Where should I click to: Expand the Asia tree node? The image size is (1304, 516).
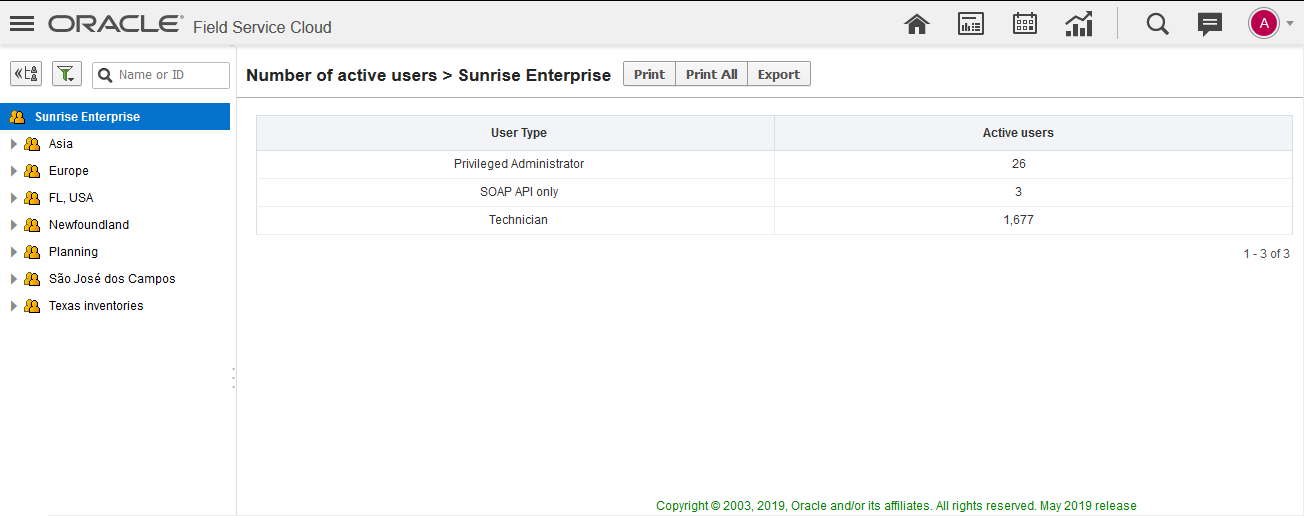click(x=13, y=144)
